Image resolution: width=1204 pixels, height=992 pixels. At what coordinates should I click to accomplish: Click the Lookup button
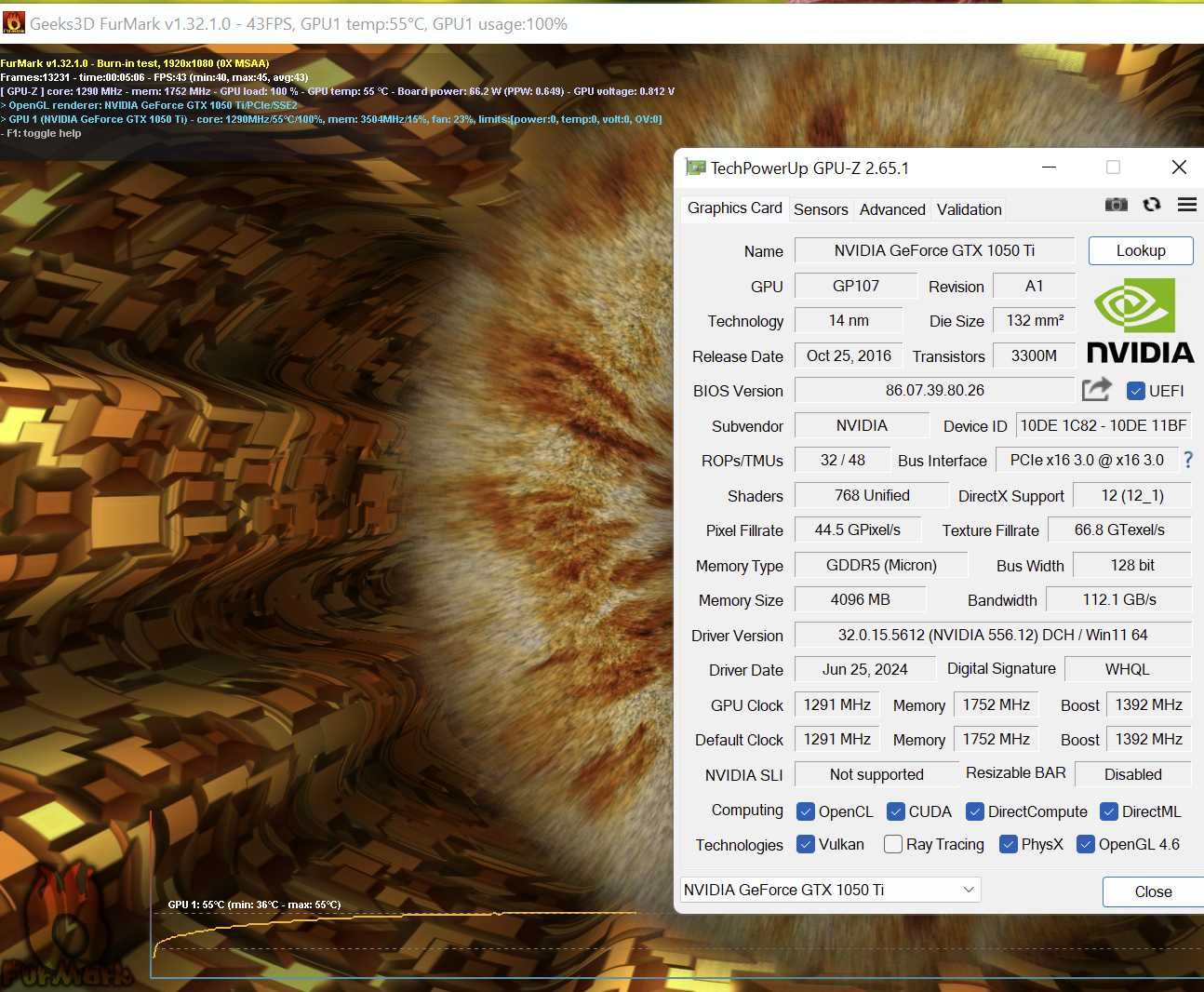click(1141, 250)
